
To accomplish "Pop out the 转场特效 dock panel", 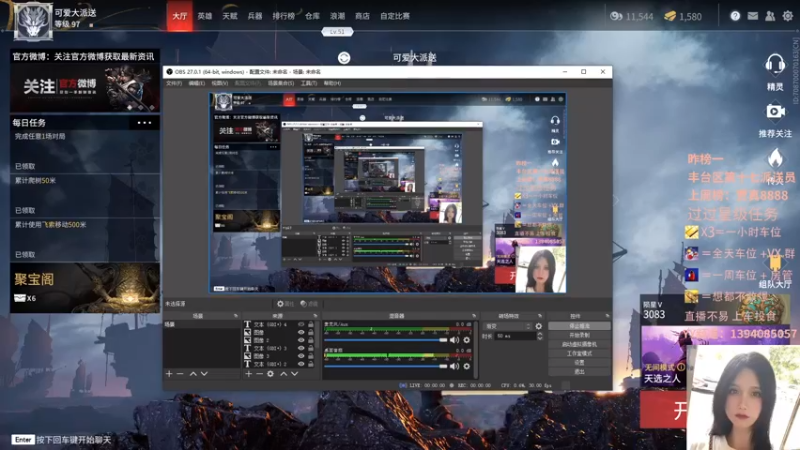I will click(x=540, y=316).
